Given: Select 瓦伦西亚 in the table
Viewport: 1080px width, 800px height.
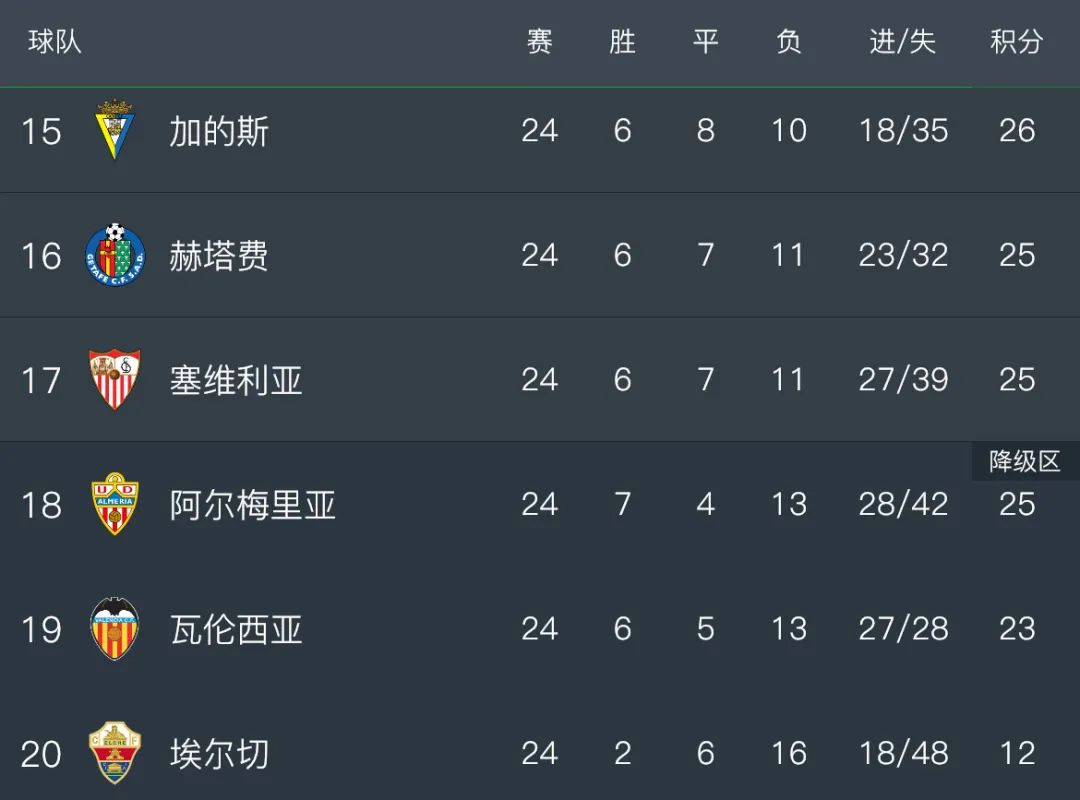Looking at the screenshot, I should point(236,629).
